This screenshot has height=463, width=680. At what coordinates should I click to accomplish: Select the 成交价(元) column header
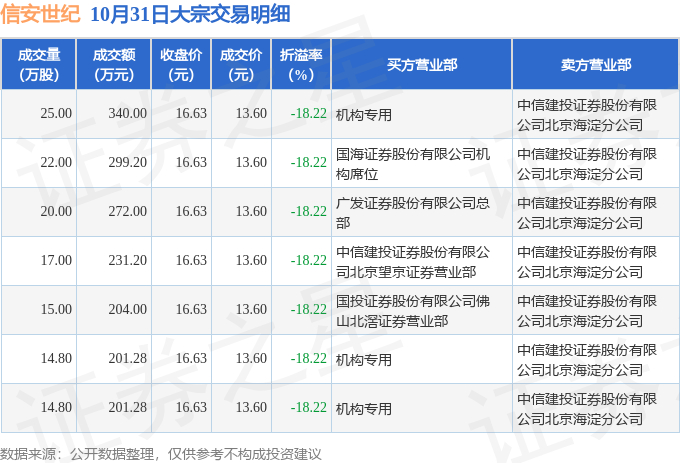pyautogui.click(x=241, y=65)
